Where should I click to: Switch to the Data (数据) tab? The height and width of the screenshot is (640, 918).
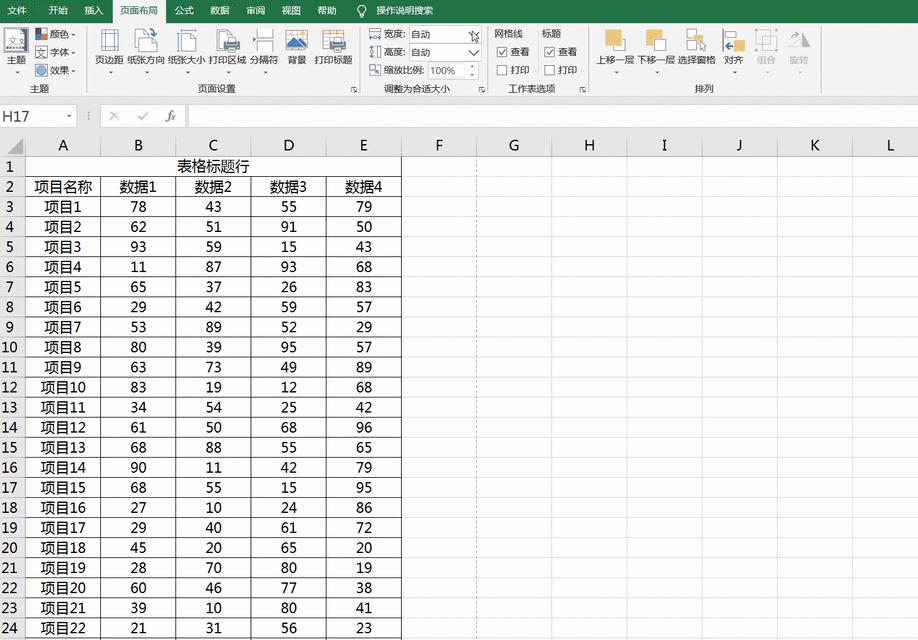point(220,11)
